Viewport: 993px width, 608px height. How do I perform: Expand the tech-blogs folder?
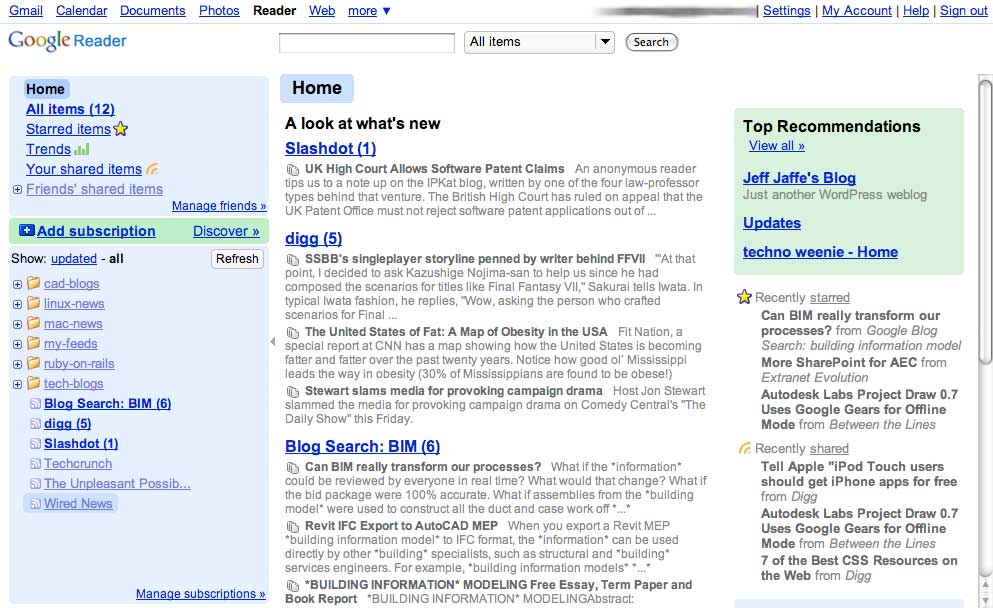click(x=17, y=384)
